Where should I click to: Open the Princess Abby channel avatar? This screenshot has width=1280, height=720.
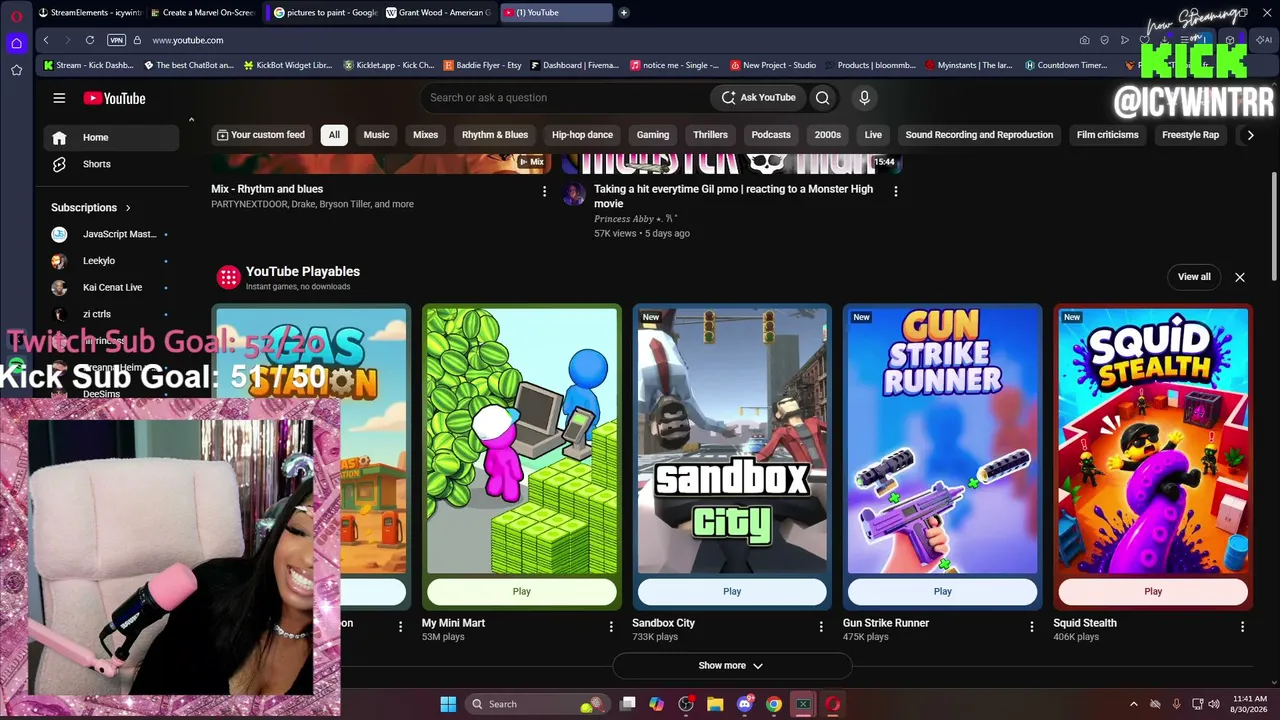click(574, 194)
